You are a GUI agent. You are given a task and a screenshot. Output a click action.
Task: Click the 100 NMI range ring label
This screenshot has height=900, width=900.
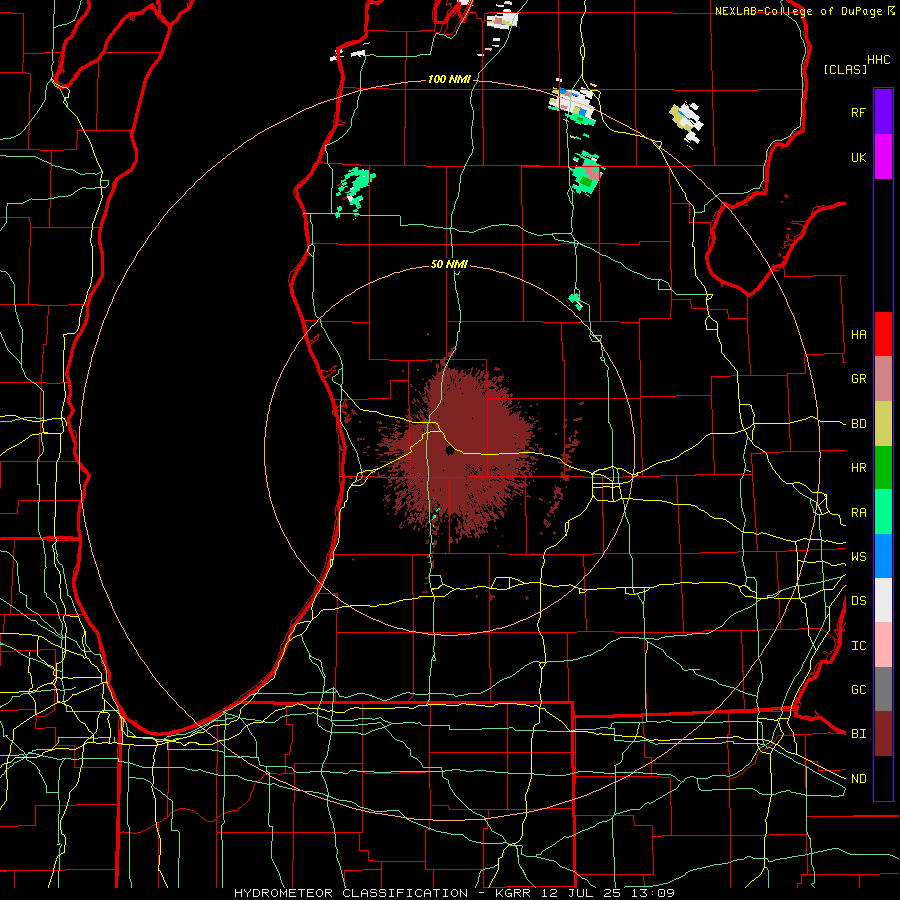(x=449, y=79)
